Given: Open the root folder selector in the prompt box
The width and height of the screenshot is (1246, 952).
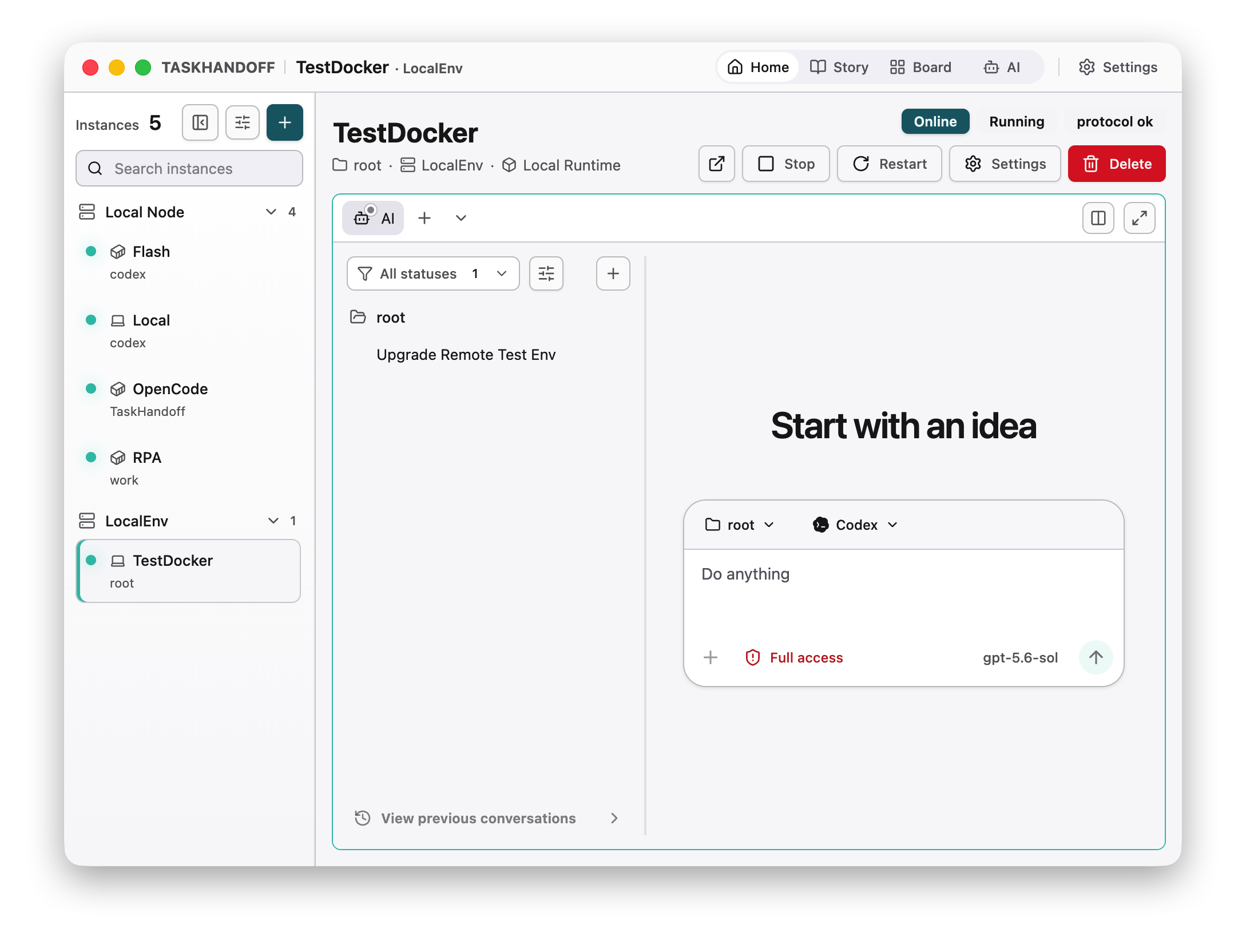Looking at the screenshot, I should point(739,525).
